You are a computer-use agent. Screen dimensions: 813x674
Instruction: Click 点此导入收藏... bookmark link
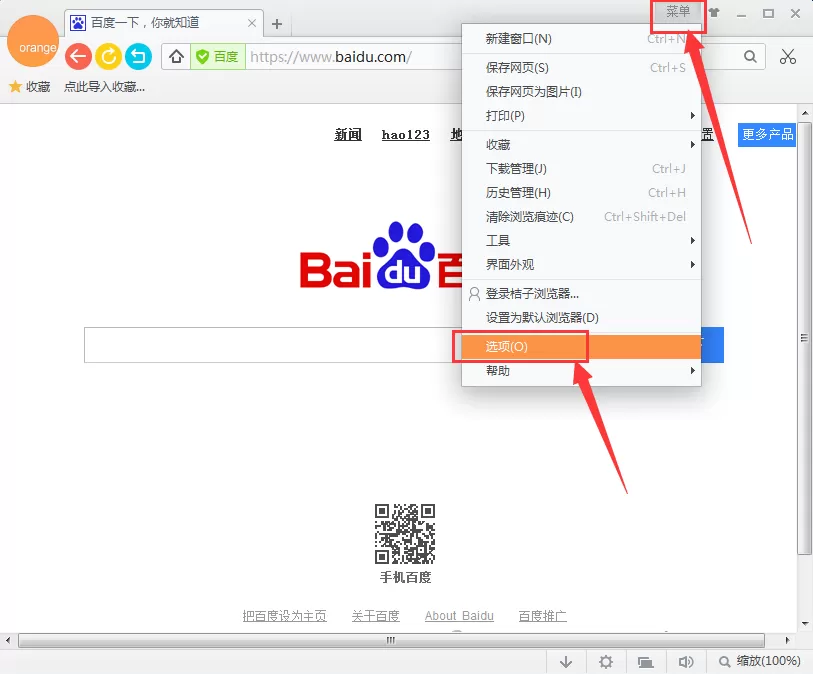click(x=104, y=87)
